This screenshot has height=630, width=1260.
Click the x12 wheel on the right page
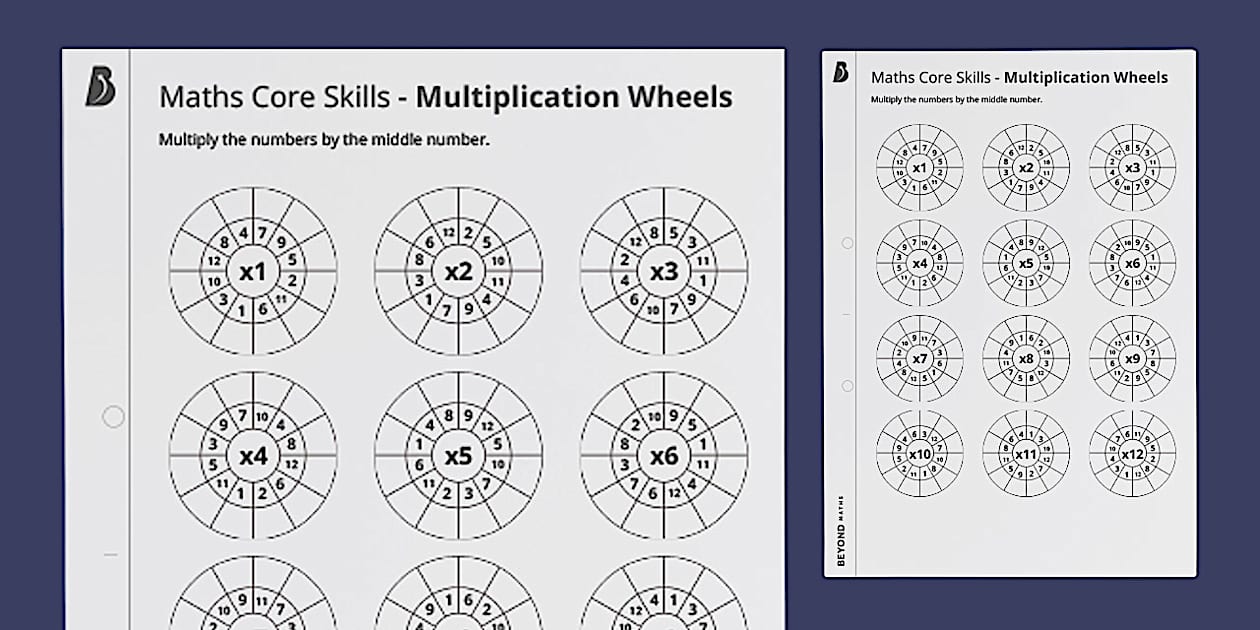(x=1134, y=456)
